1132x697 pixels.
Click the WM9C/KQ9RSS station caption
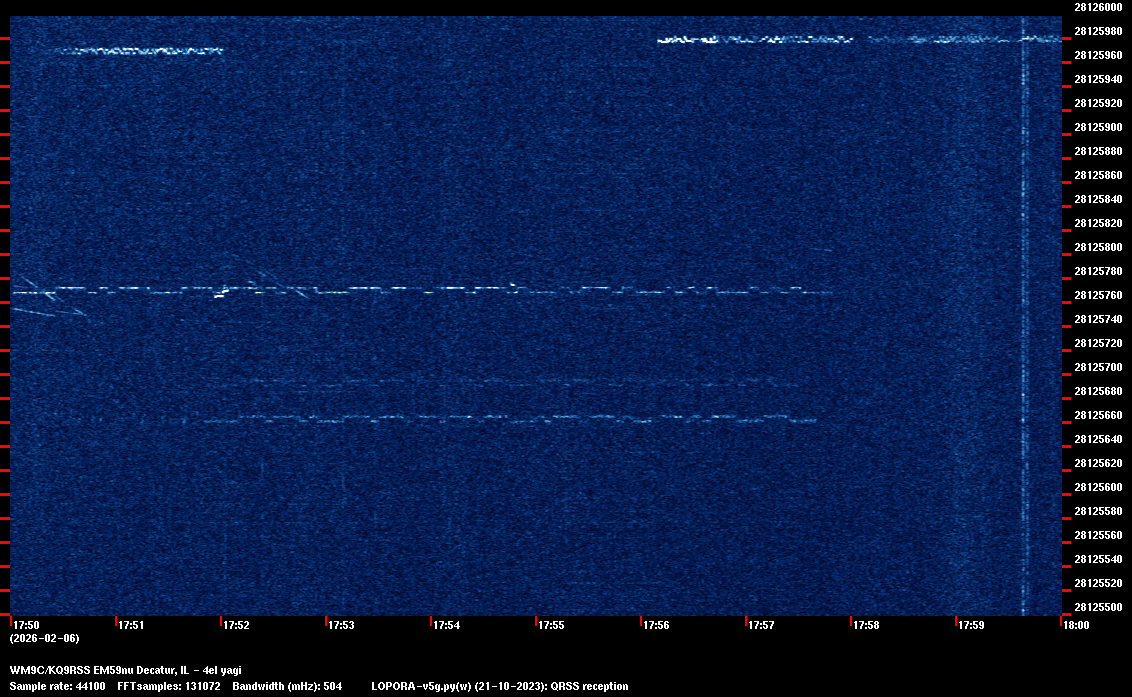(x=125, y=670)
